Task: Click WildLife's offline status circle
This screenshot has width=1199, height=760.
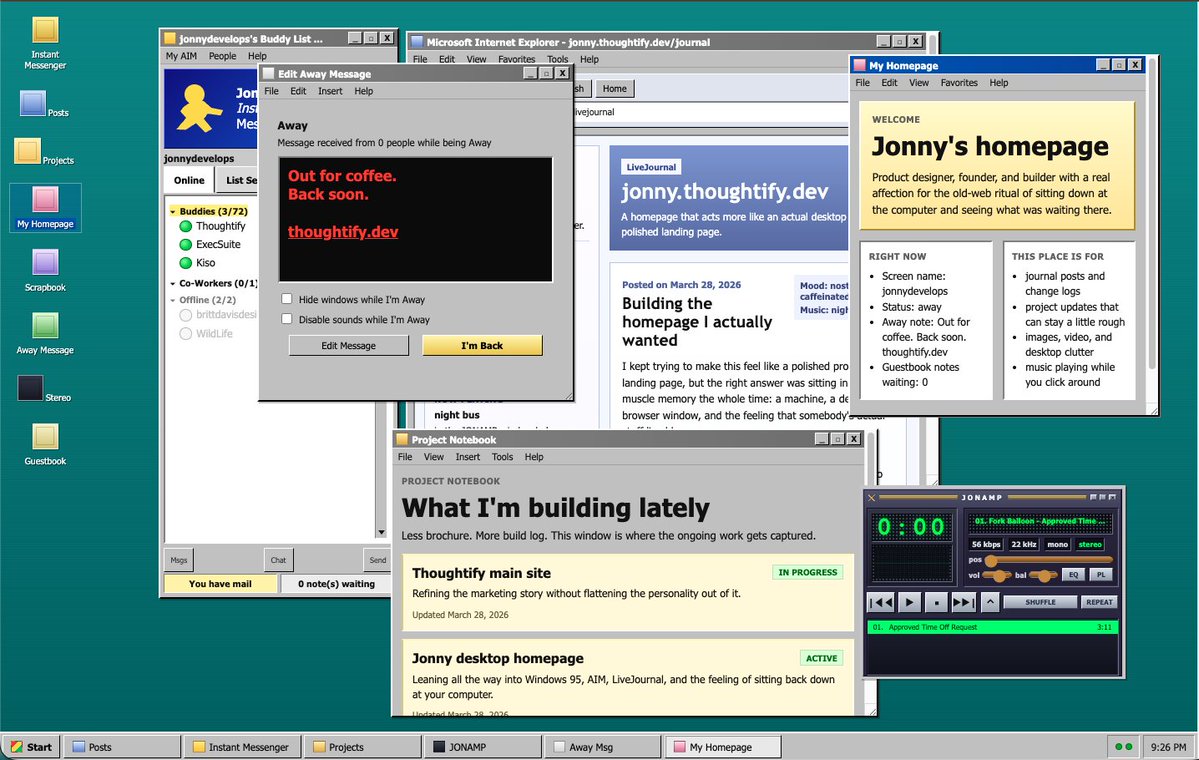Action: coord(185,333)
